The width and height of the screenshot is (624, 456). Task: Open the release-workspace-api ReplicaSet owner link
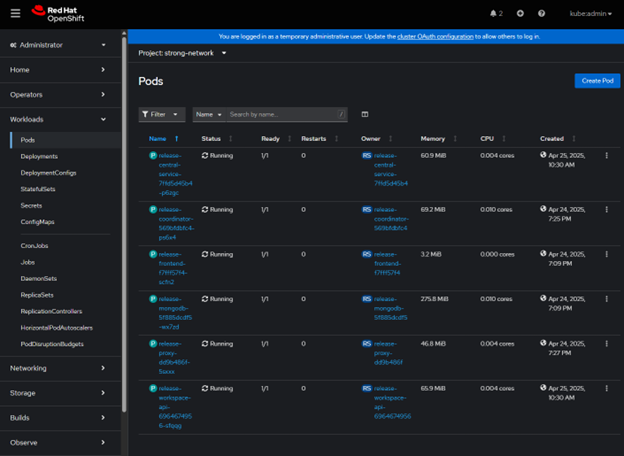click(392, 402)
